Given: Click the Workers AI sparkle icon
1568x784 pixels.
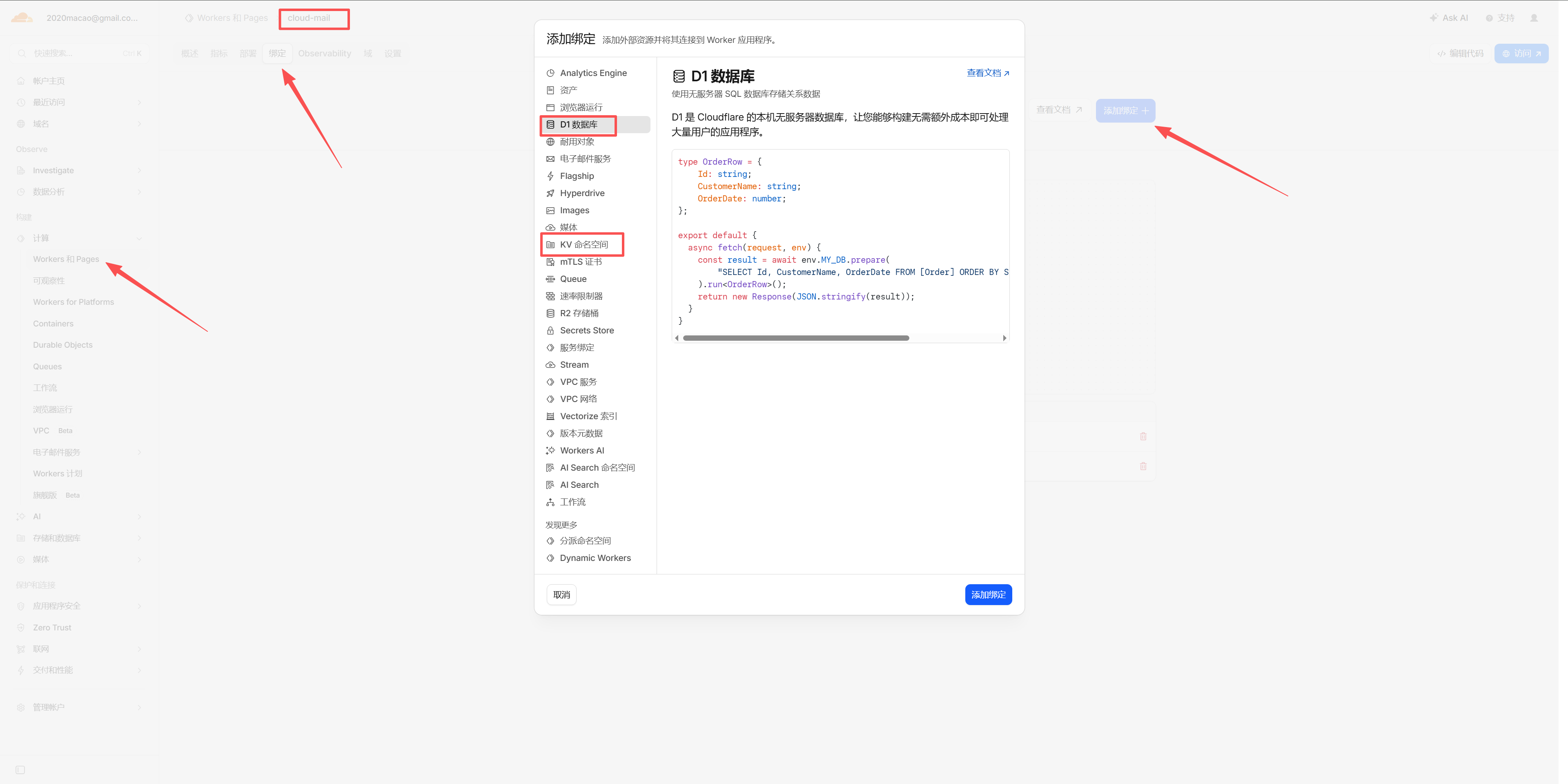Looking at the screenshot, I should click(550, 451).
